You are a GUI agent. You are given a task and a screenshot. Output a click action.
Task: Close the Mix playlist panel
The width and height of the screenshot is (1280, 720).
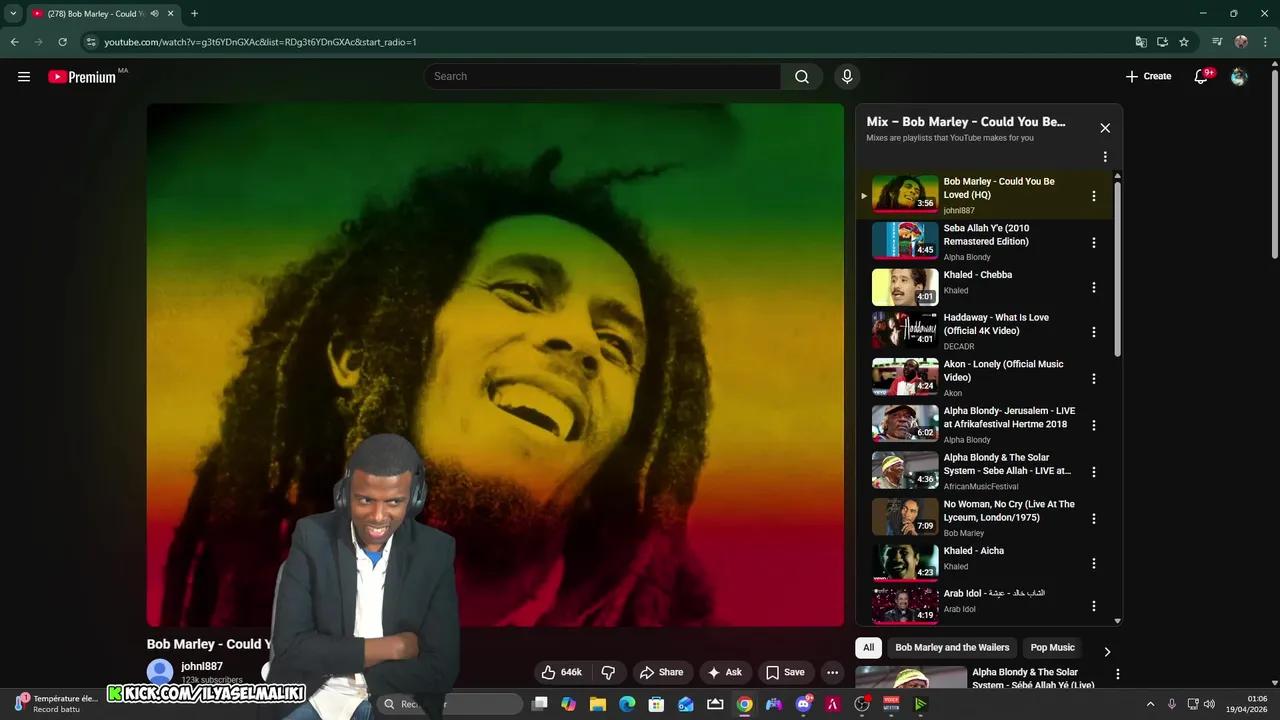click(x=1105, y=128)
